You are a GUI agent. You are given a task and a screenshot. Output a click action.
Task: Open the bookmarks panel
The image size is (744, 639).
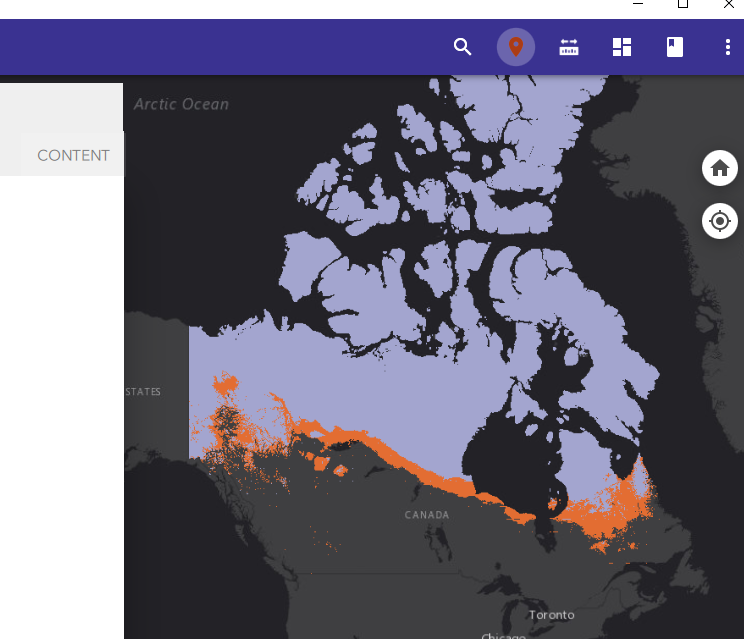[x=675, y=47]
